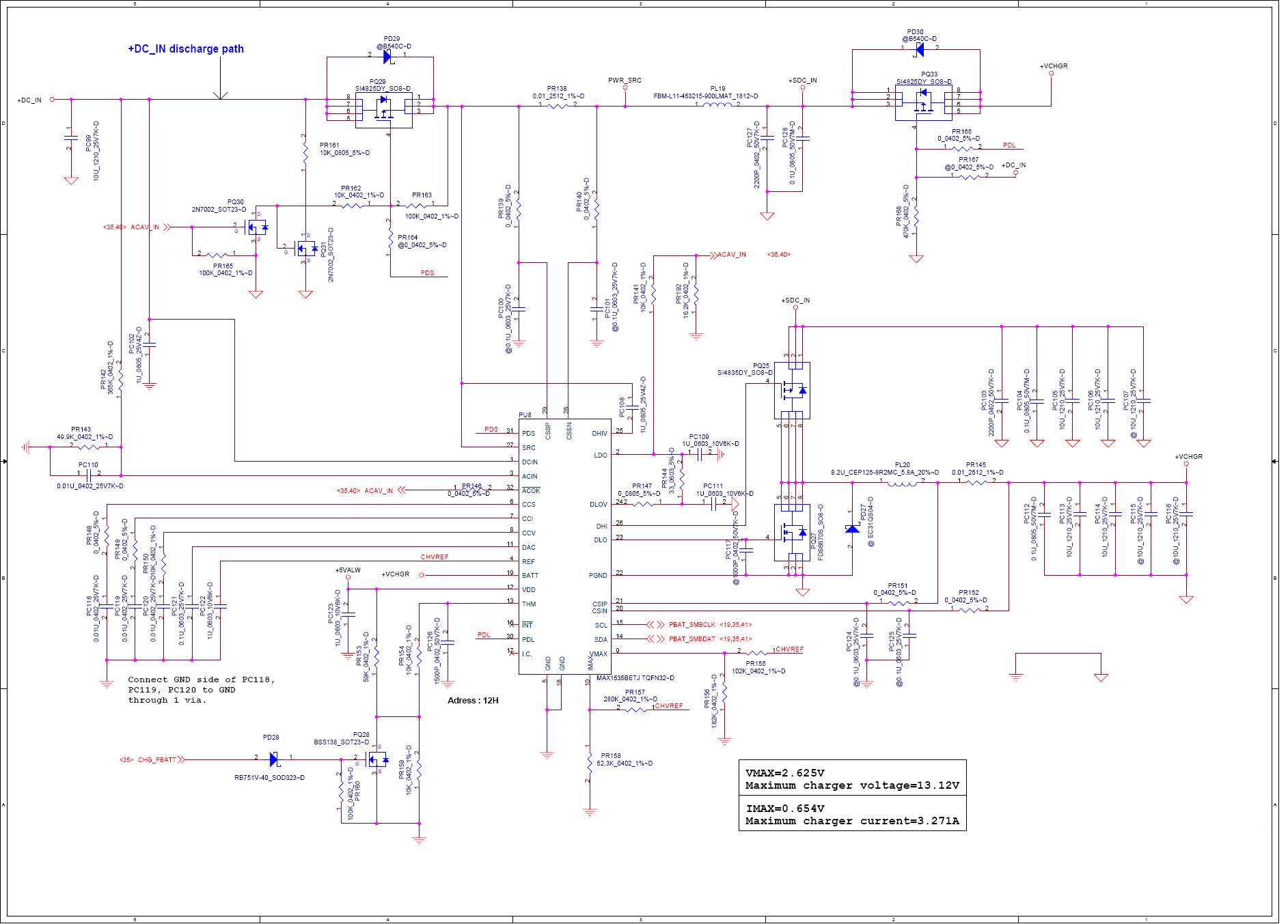1288x924 pixels.
Task: Select the PD28 RB751V-40 diode symbol
Action: (x=273, y=759)
